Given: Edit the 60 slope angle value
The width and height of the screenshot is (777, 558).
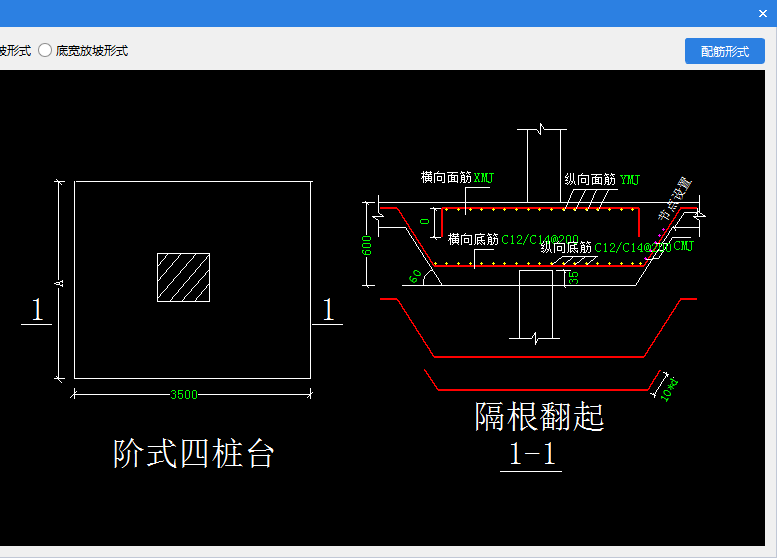Looking at the screenshot, I should click(x=415, y=277).
